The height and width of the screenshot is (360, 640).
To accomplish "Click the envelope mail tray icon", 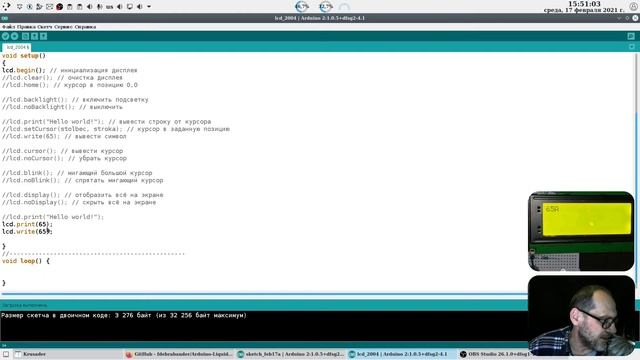I will 49,7.
